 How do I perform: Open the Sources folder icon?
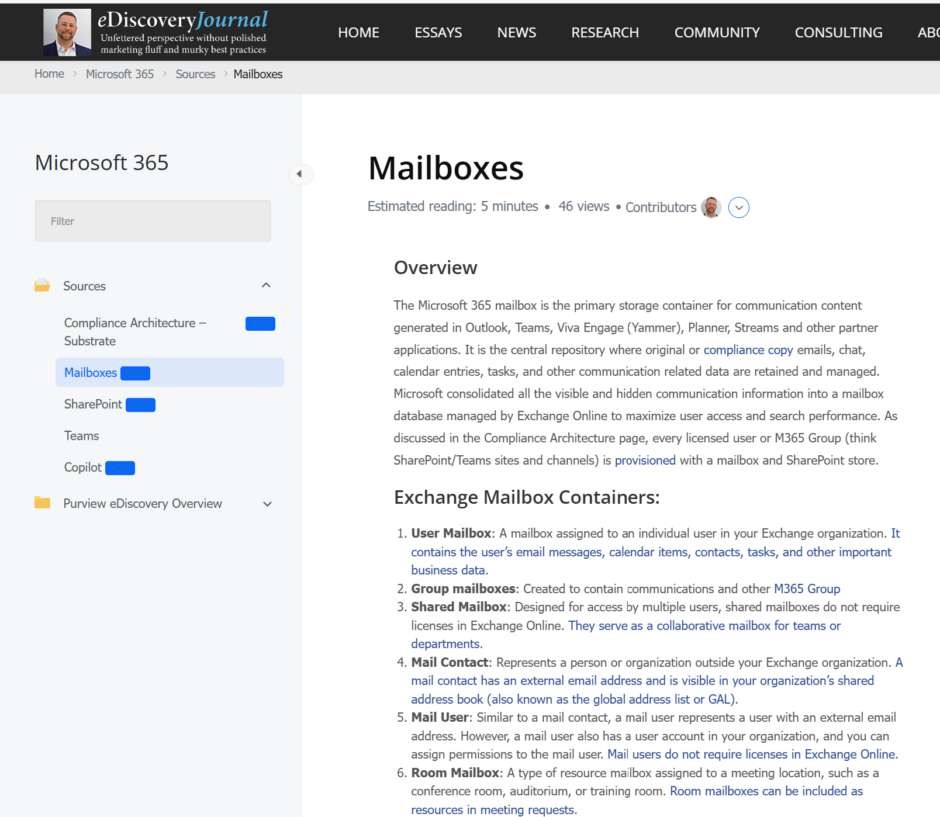pos(41,285)
